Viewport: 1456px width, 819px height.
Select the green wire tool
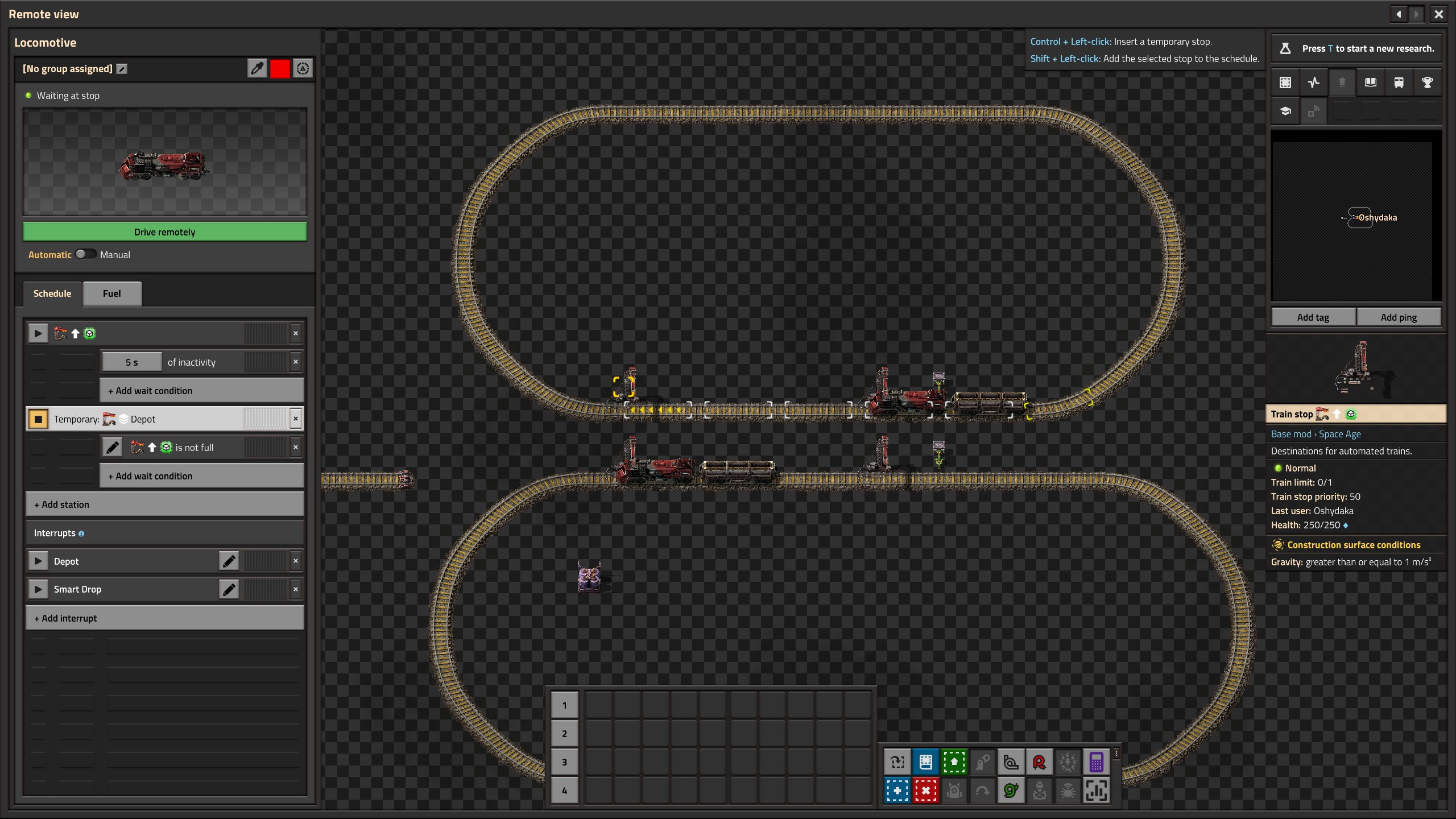tap(1011, 791)
